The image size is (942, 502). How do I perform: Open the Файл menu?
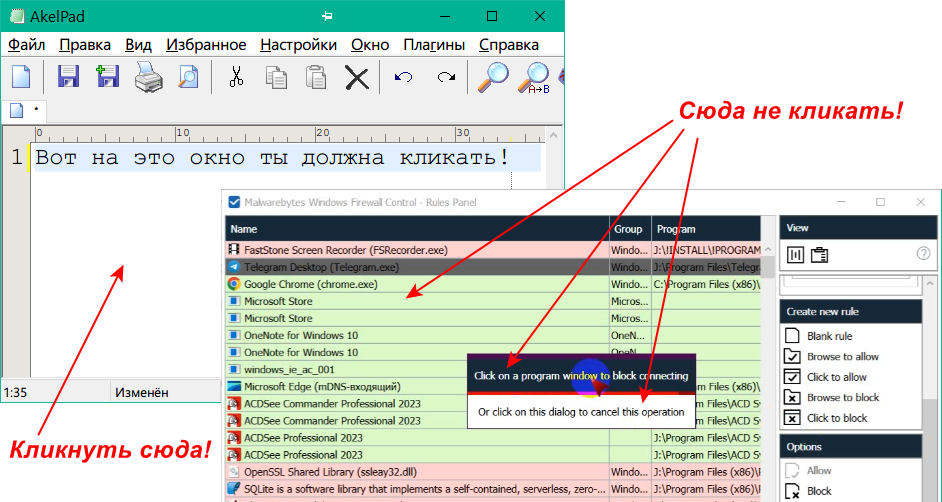tap(26, 45)
